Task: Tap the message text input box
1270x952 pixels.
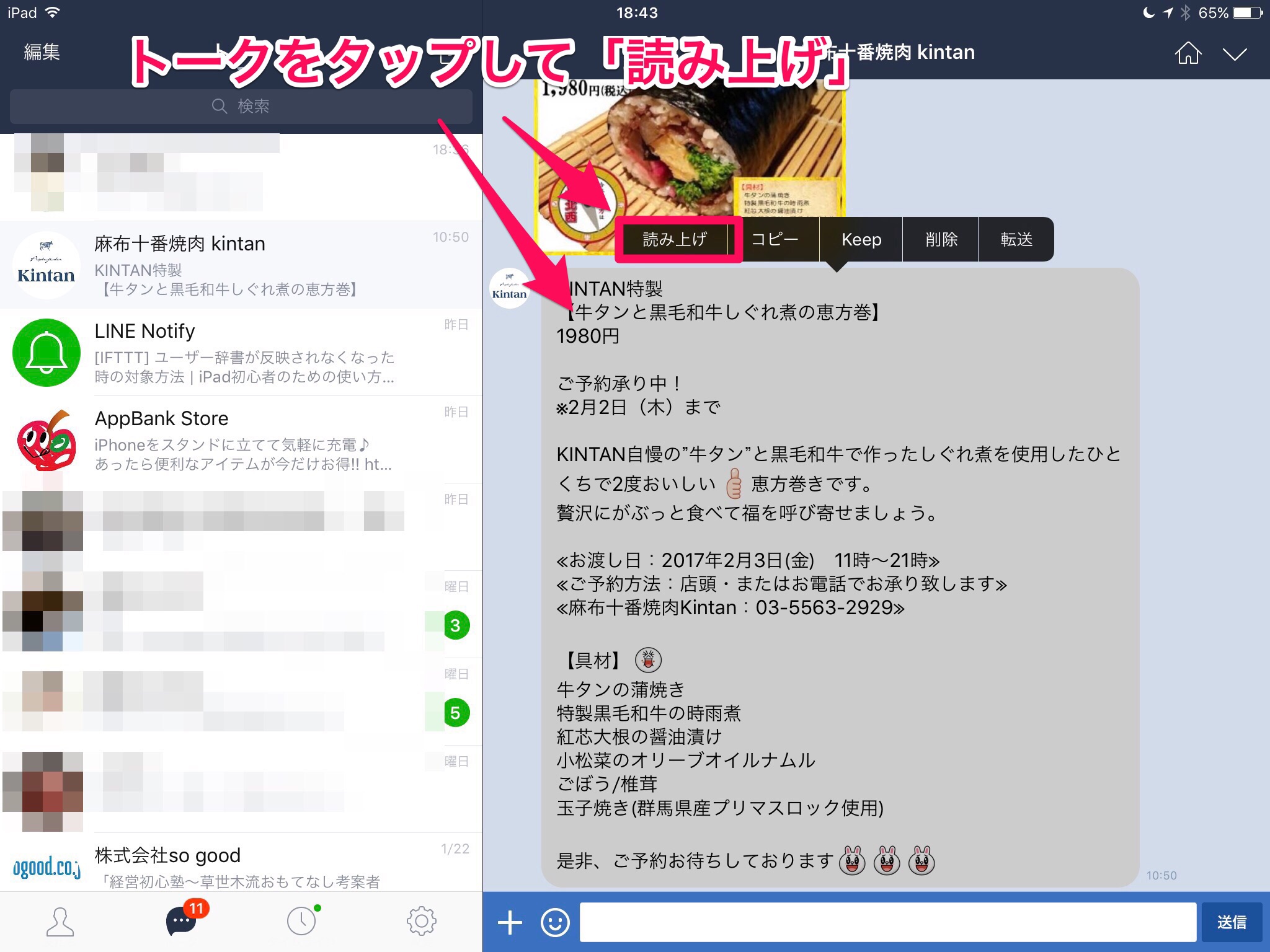Action: [887, 922]
